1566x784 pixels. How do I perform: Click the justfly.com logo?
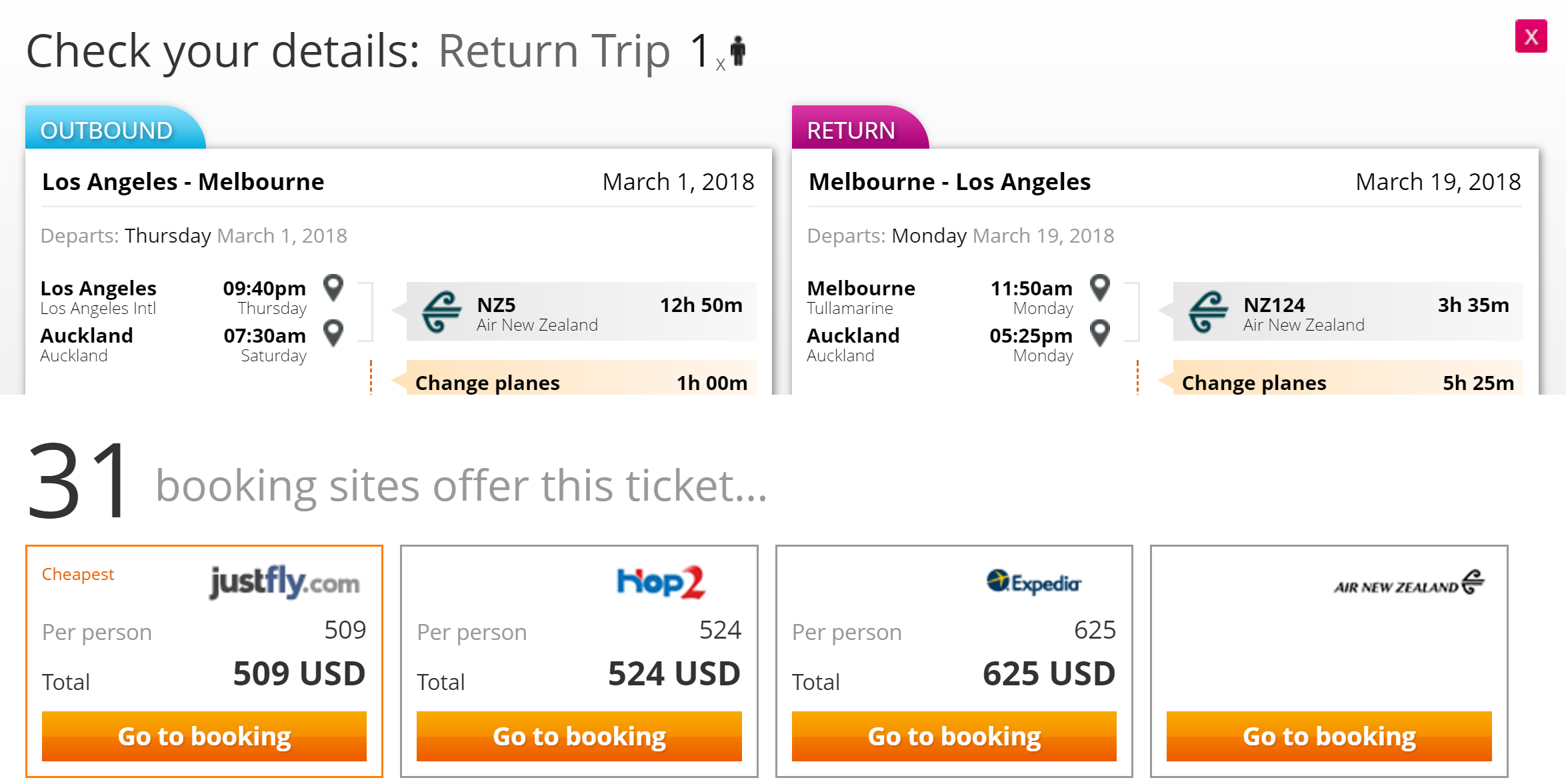coord(285,583)
